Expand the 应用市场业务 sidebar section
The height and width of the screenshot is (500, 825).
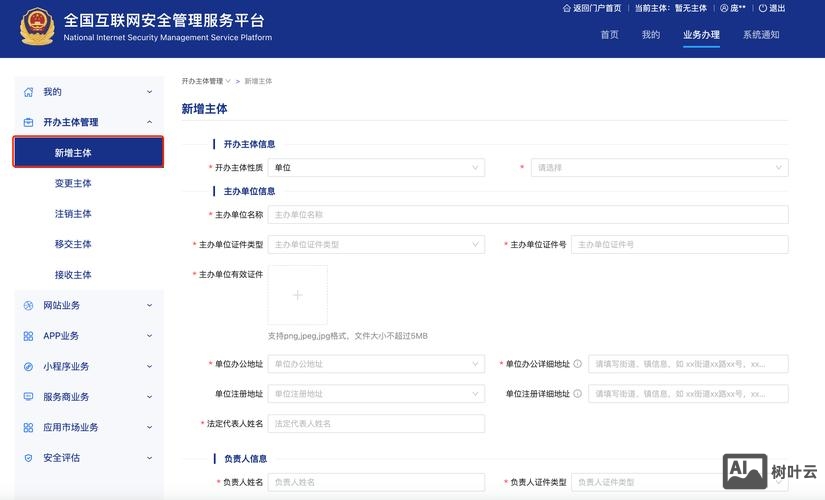pos(149,427)
